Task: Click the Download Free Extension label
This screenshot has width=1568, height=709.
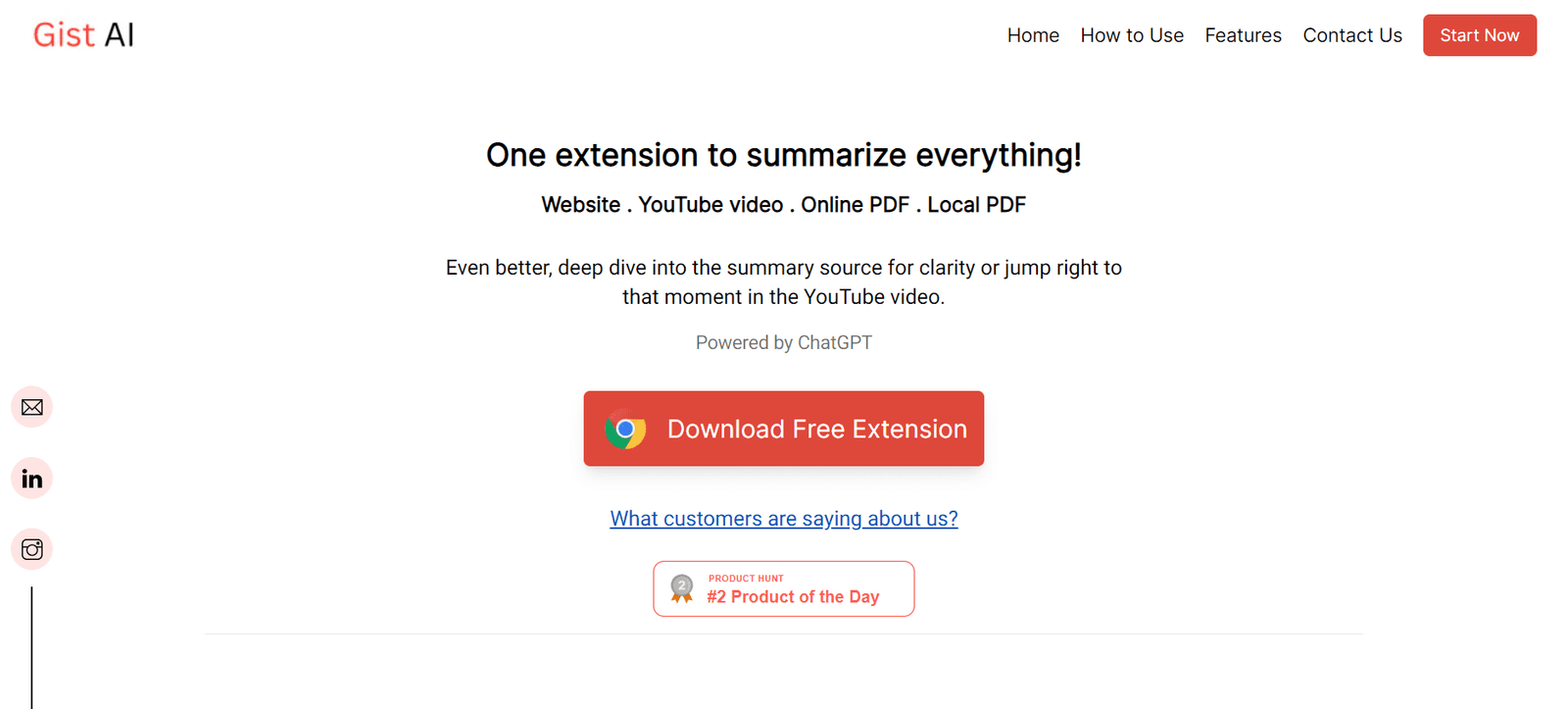Action: pos(816,430)
